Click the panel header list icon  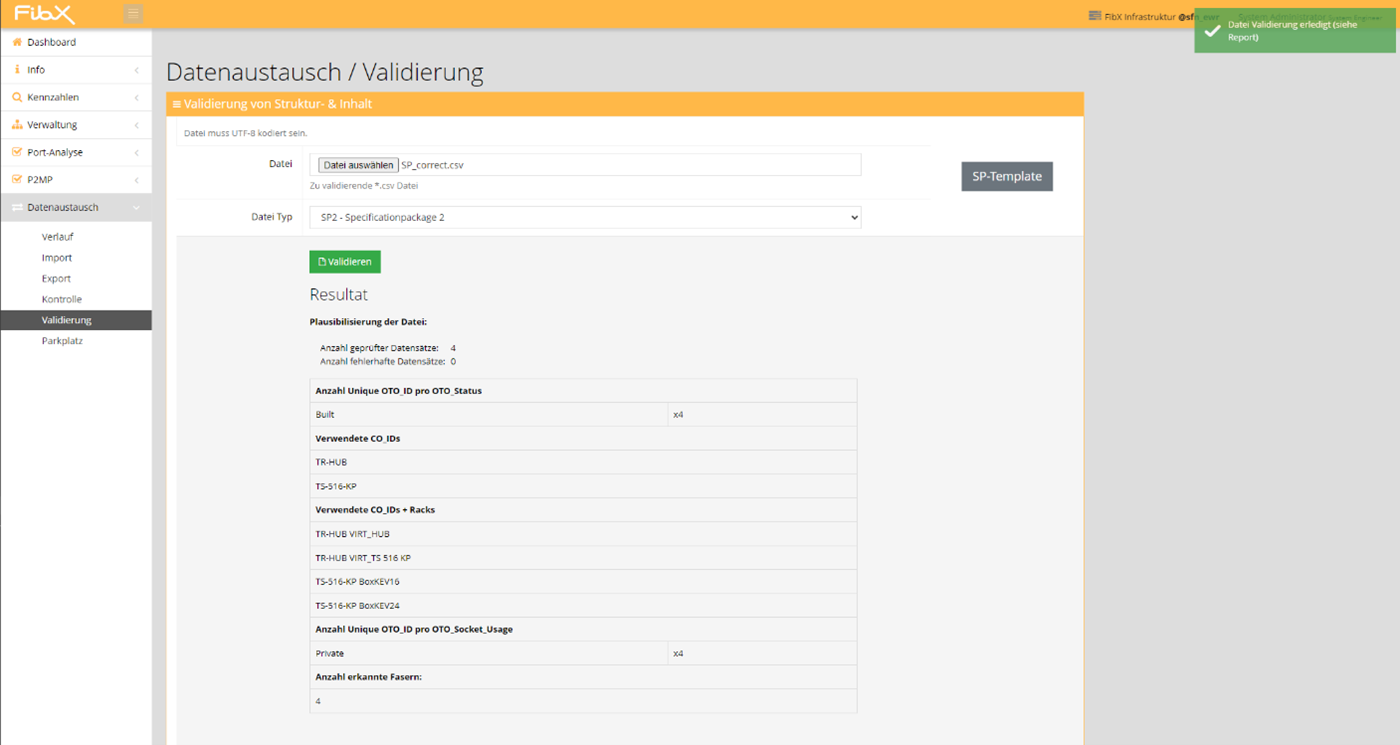(177, 104)
